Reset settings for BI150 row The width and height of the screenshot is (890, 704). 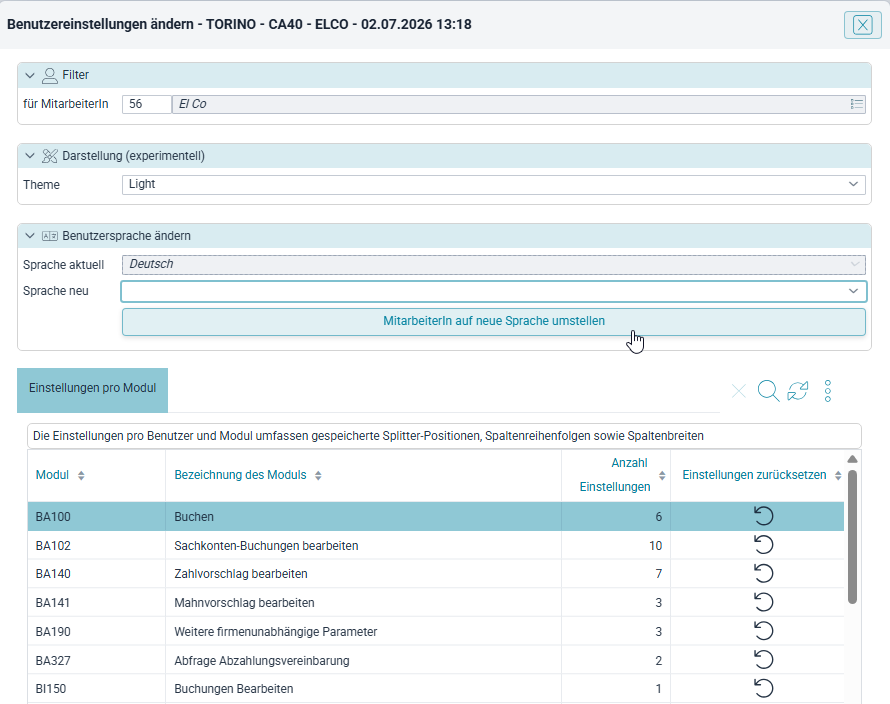click(x=763, y=689)
